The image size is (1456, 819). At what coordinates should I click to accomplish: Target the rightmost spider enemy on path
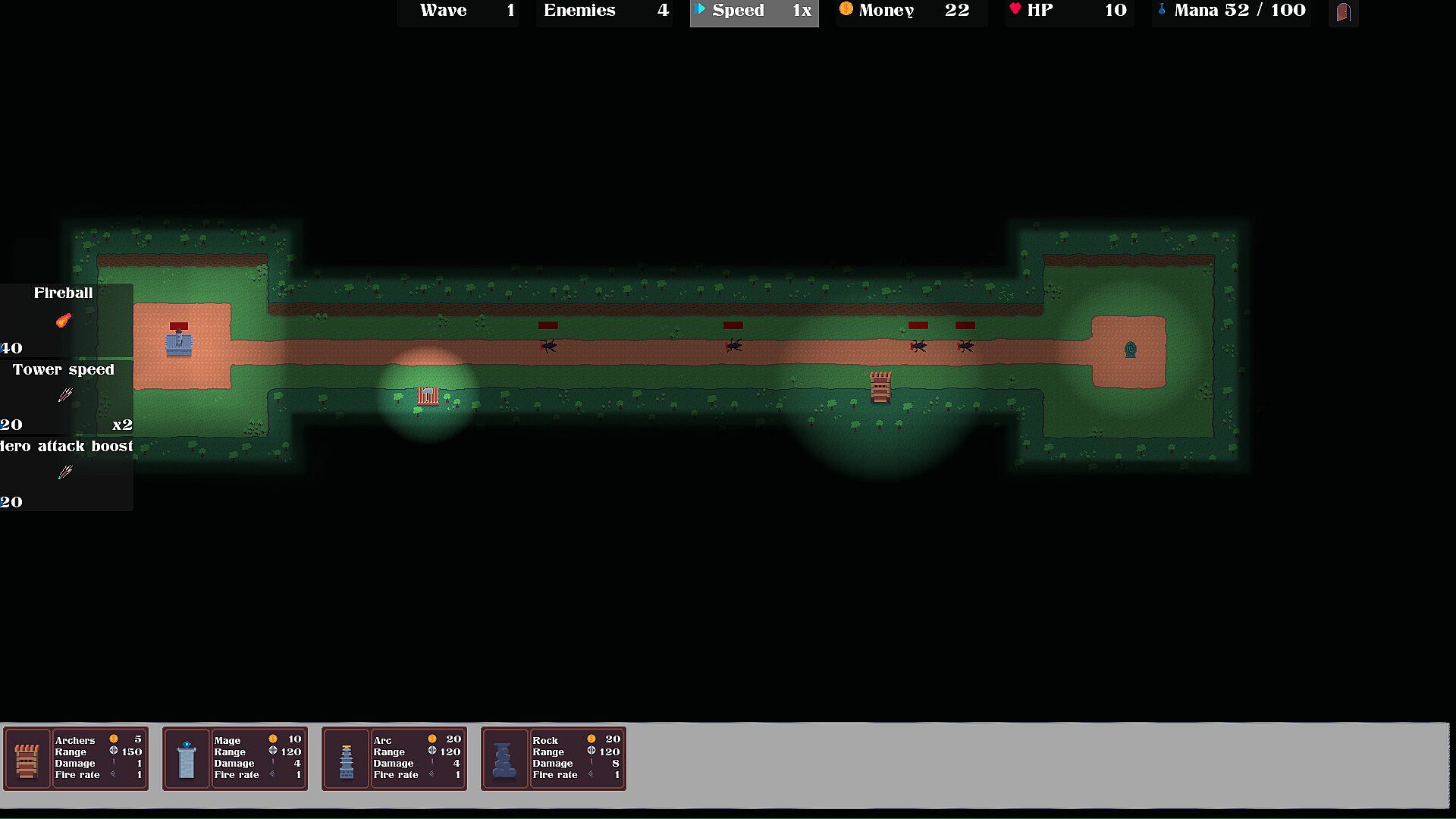pos(965,346)
